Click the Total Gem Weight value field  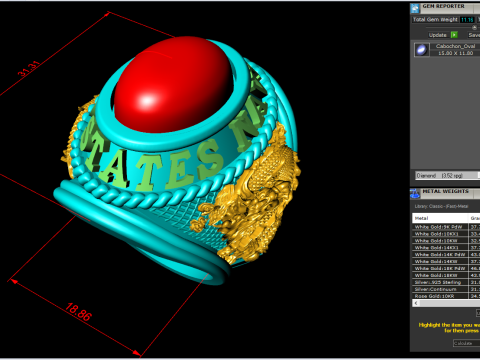[x=467, y=20]
